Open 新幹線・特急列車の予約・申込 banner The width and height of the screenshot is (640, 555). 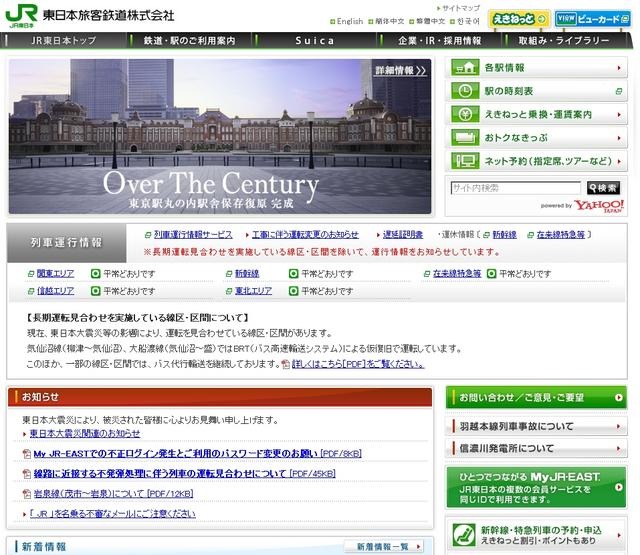click(x=536, y=535)
